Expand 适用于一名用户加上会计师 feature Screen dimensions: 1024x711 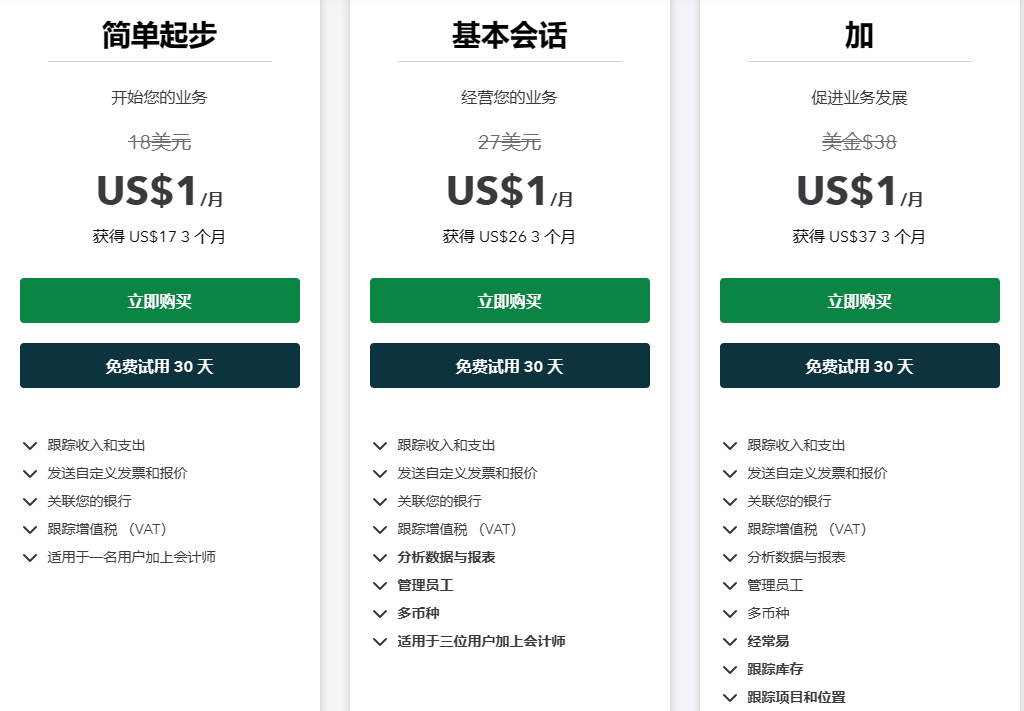30,558
